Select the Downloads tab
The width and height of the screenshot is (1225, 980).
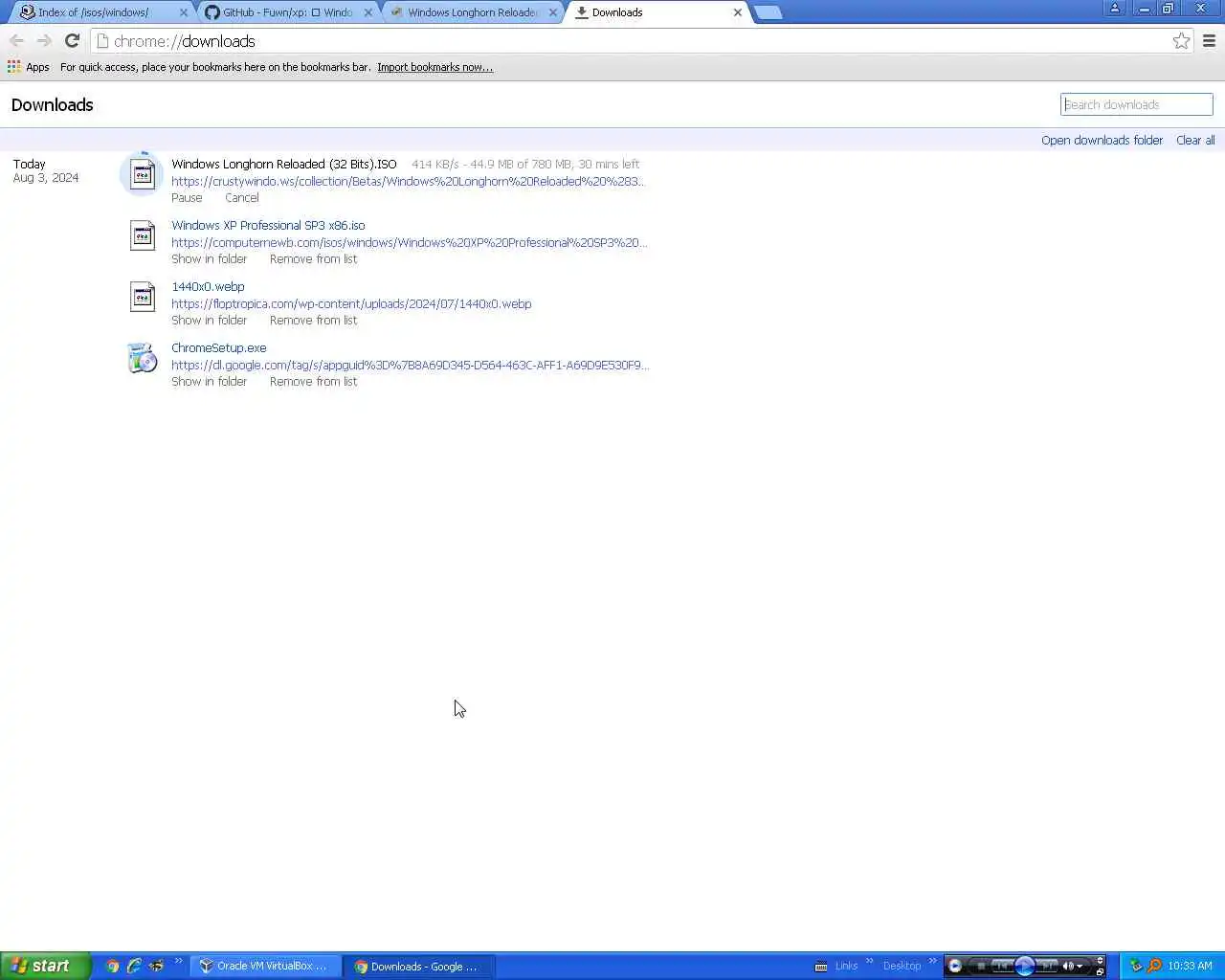point(656,12)
